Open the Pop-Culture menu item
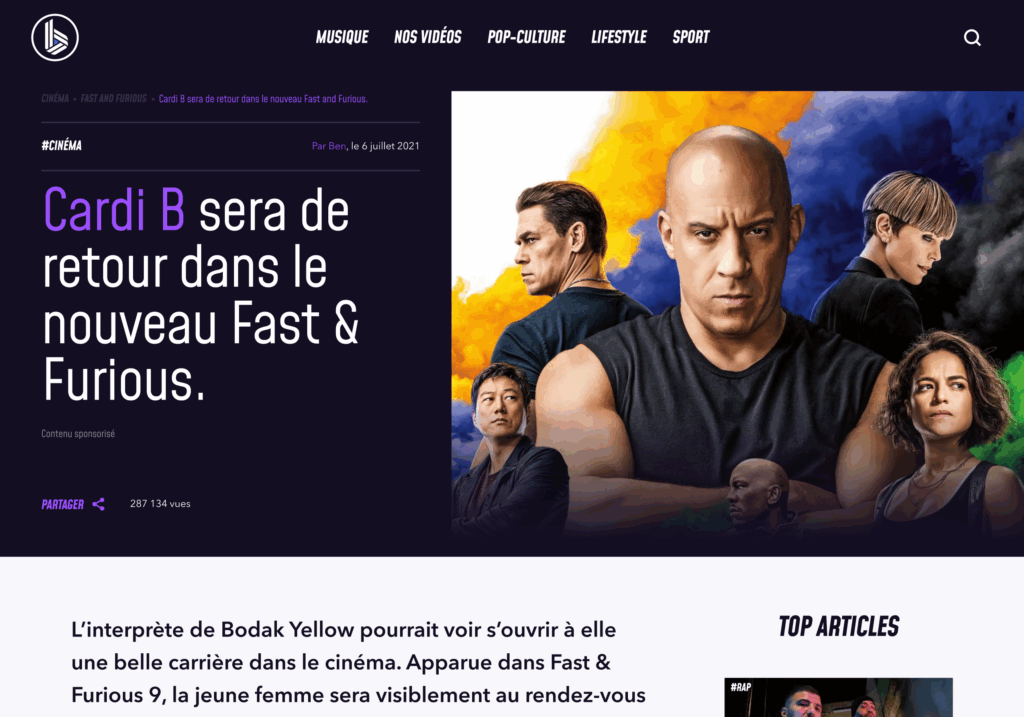The height and width of the screenshot is (717, 1024). [x=526, y=37]
